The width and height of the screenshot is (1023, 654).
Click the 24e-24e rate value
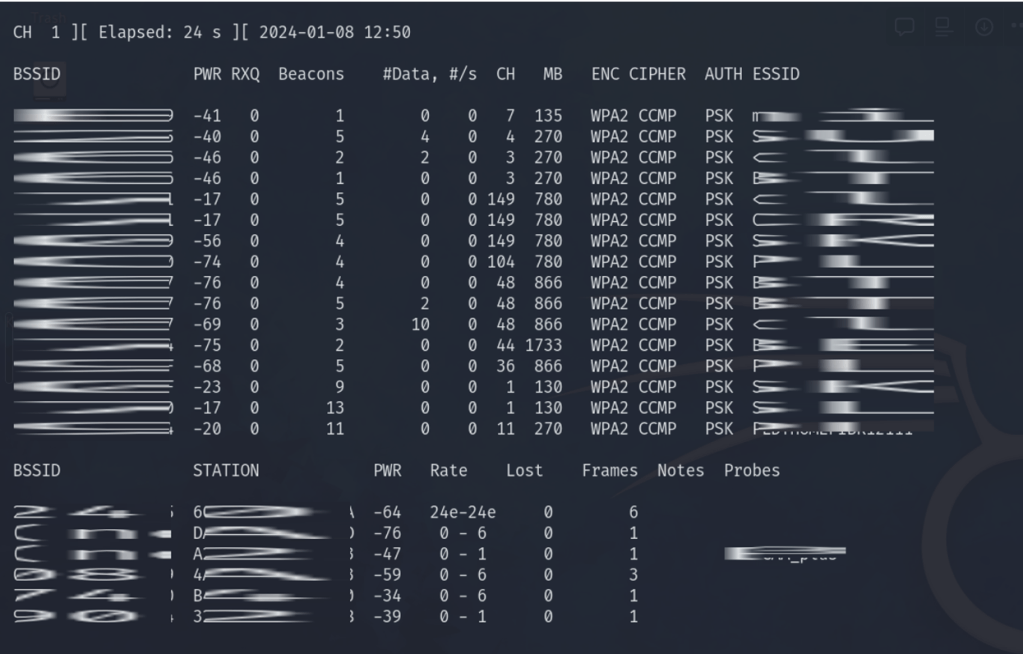pos(462,513)
